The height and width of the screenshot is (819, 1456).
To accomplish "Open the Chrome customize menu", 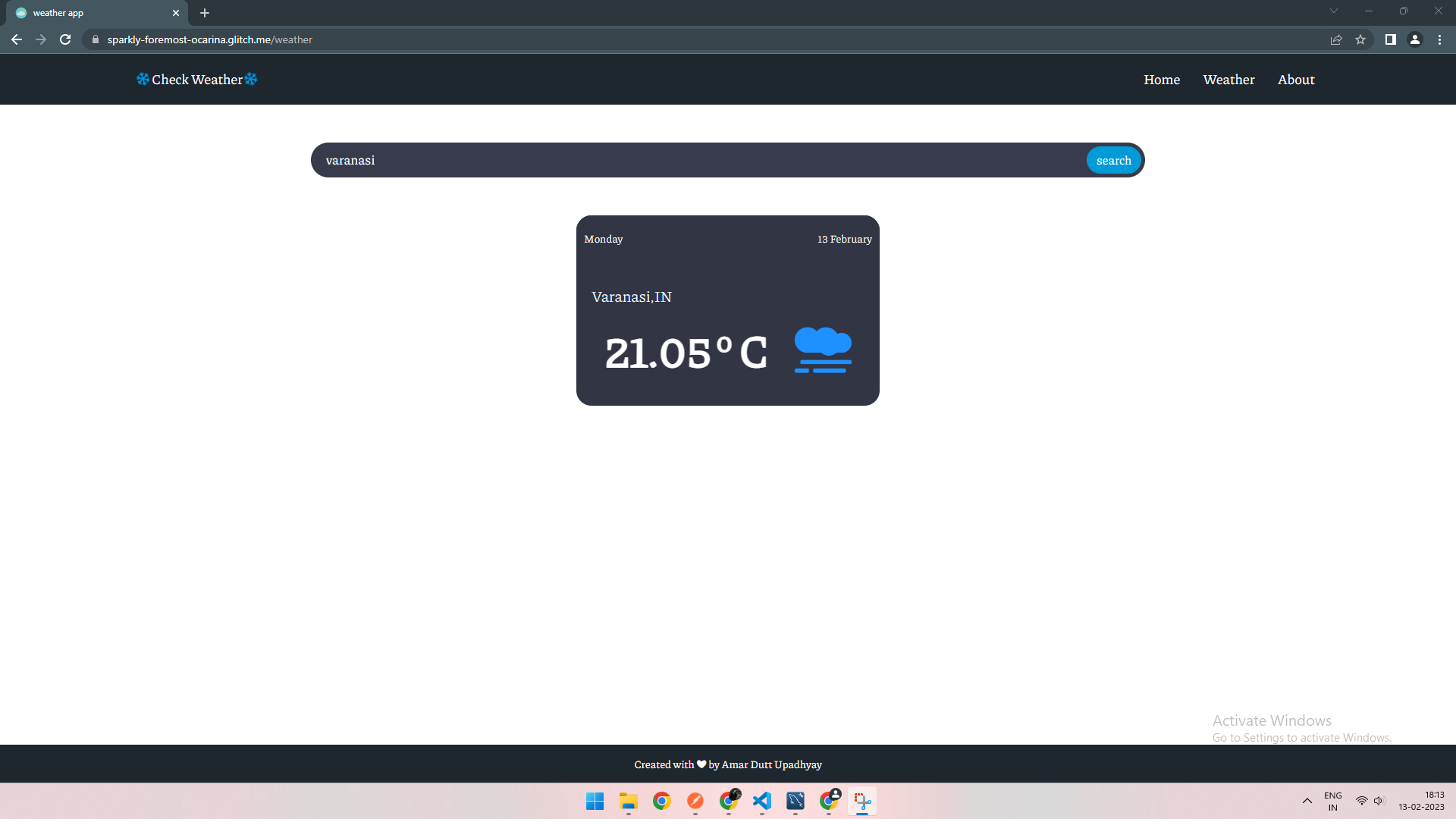I will pos(1440,39).
